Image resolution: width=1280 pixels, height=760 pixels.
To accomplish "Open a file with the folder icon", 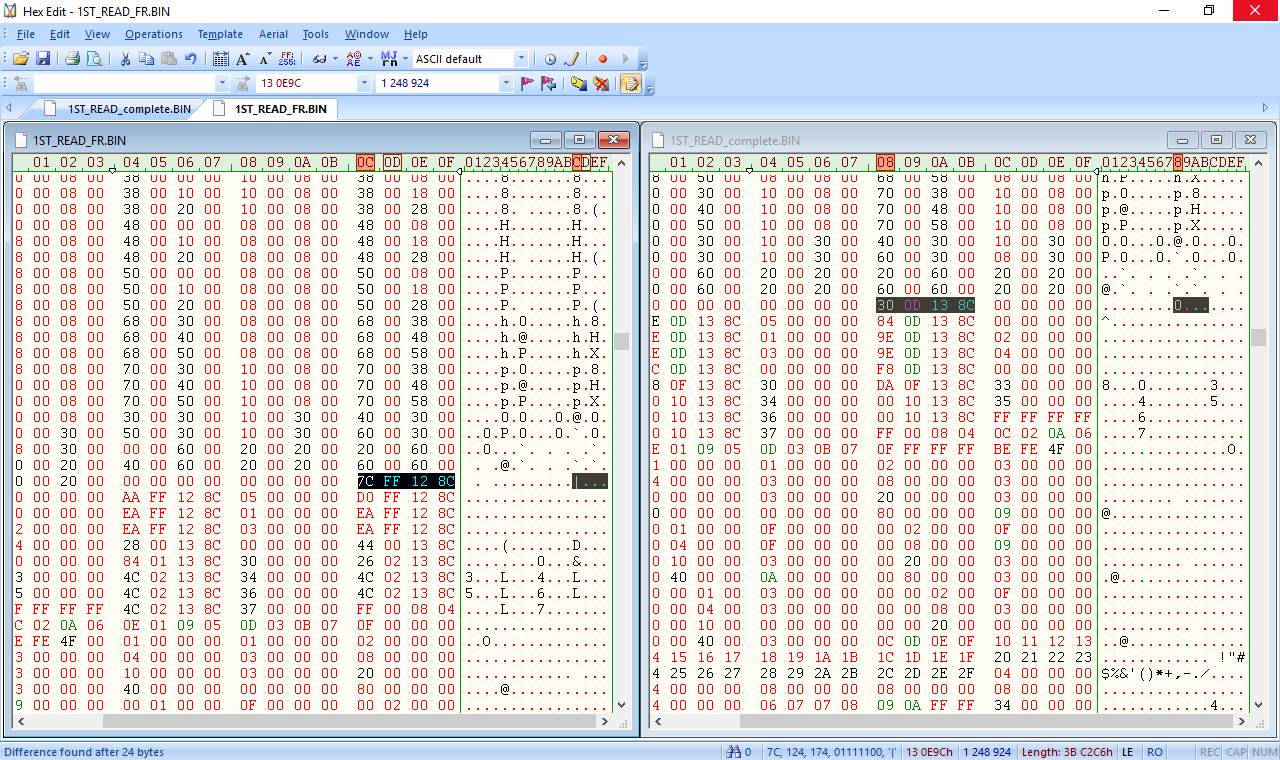I will (x=20, y=59).
